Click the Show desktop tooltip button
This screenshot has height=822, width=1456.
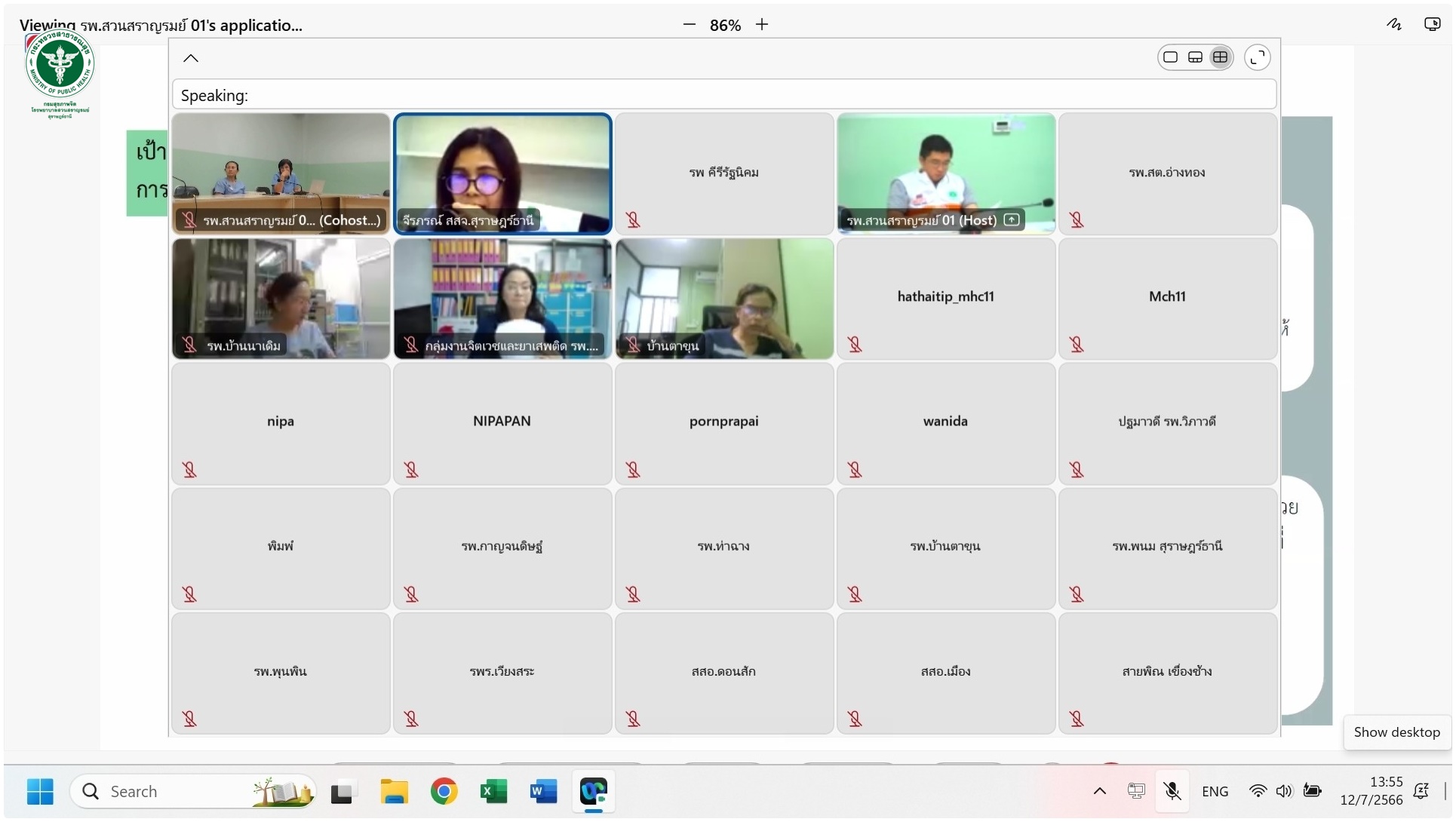pos(1396,732)
